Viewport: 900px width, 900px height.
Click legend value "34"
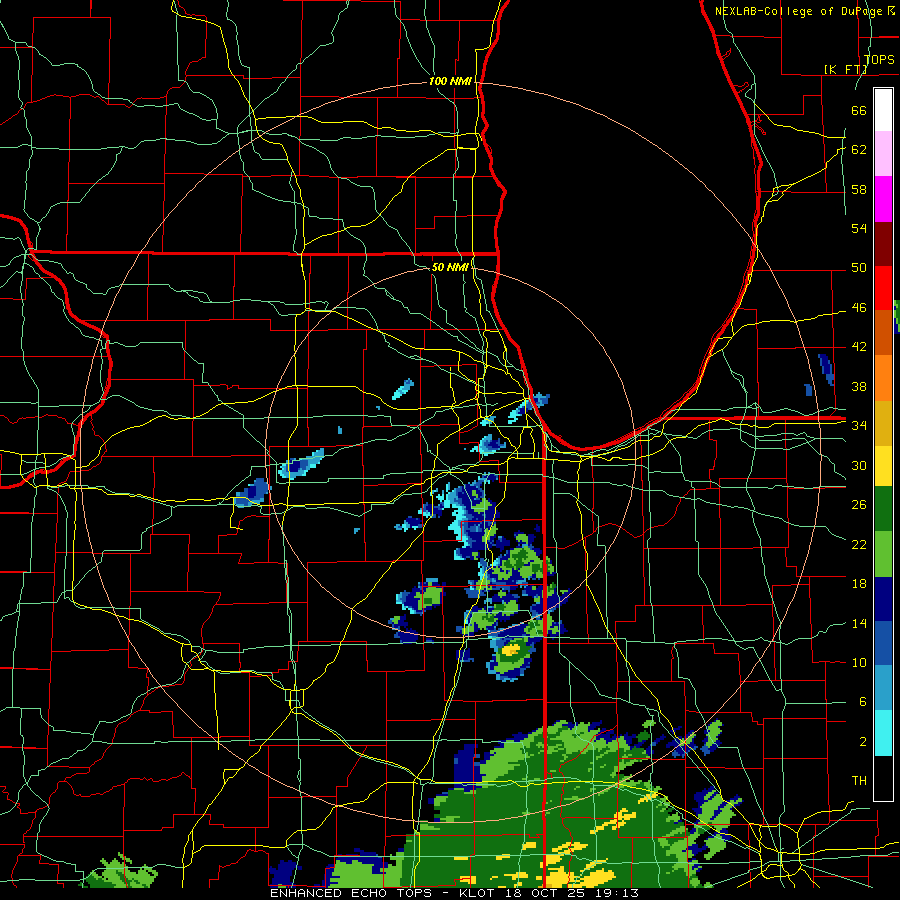click(859, 426)
